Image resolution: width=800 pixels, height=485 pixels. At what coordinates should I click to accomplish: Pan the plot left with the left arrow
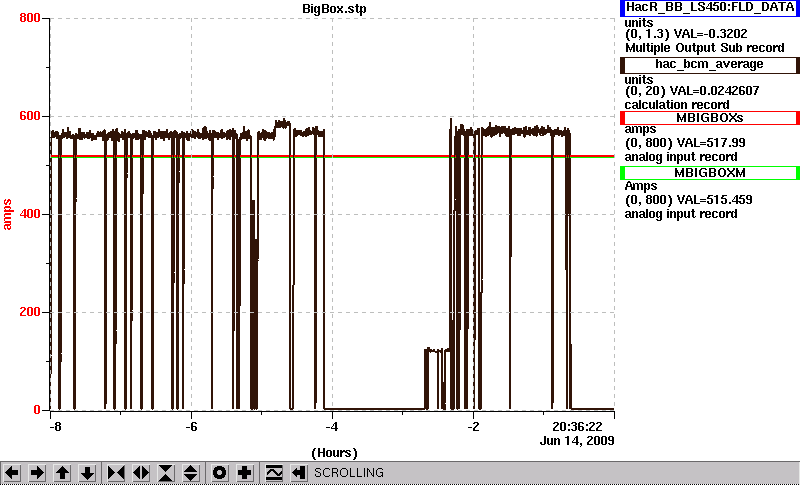coord(12,473)
